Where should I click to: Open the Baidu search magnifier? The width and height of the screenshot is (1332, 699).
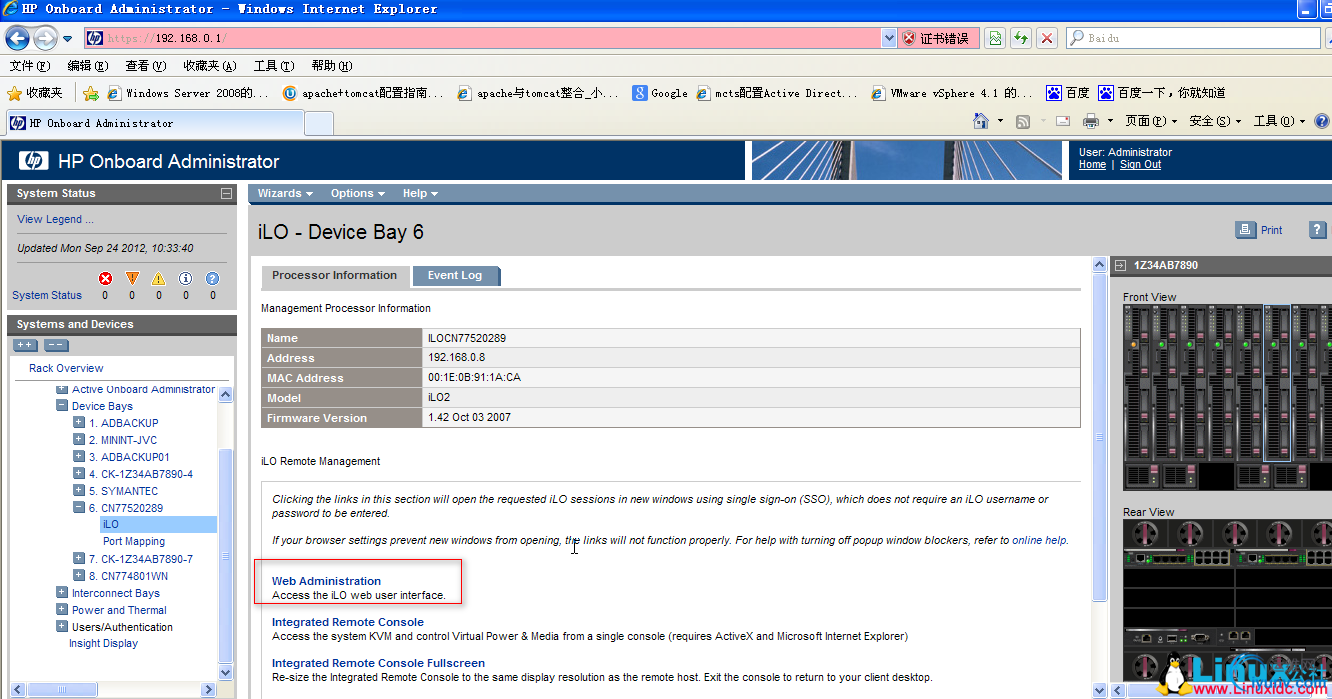1076,38
